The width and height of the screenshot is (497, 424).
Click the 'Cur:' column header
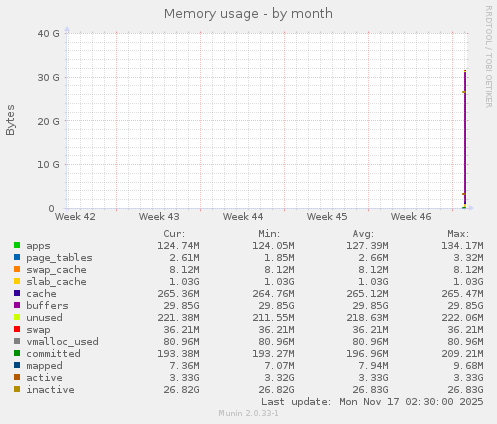[174, 234]
